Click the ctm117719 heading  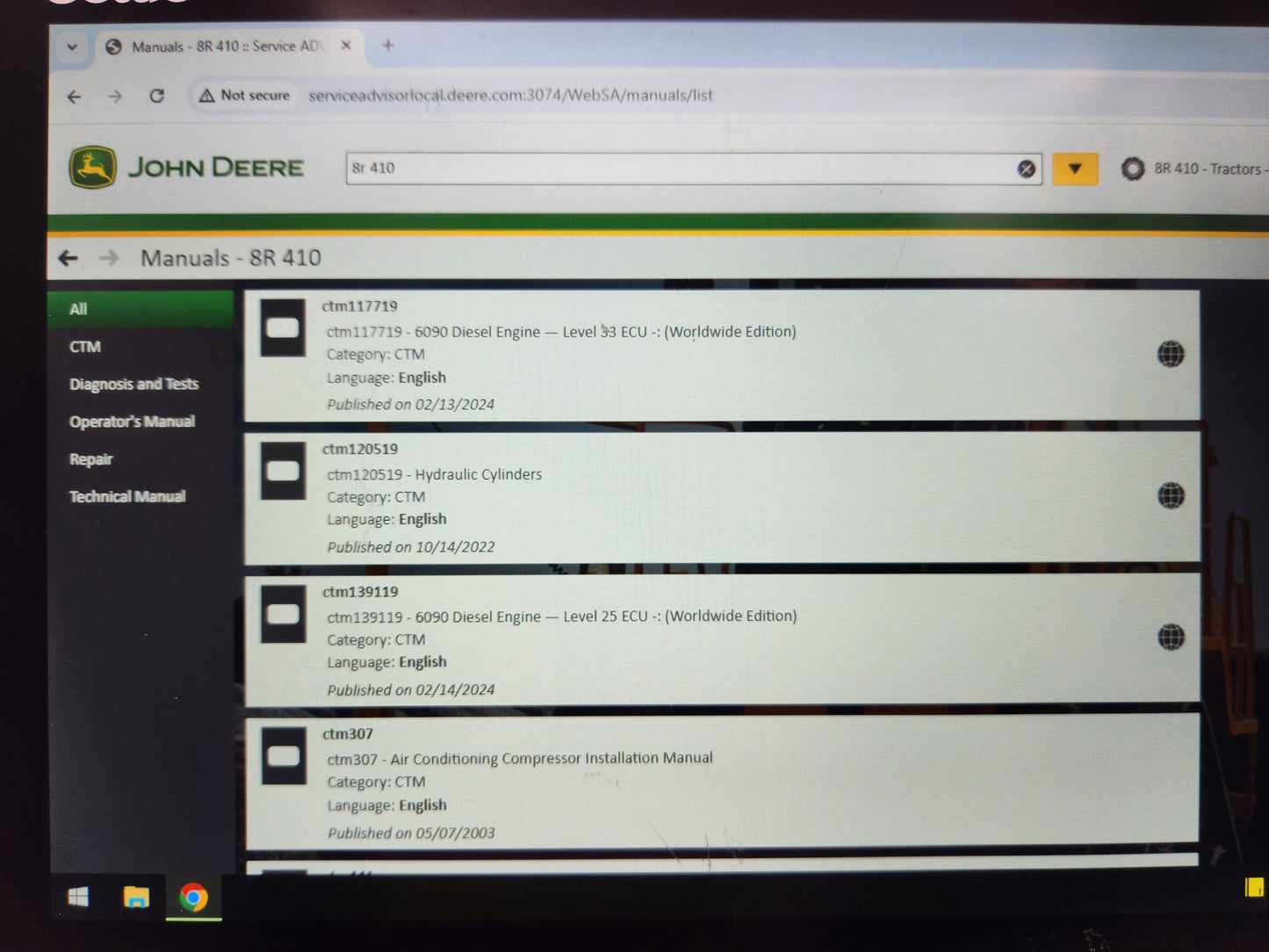tap(359, 307)
